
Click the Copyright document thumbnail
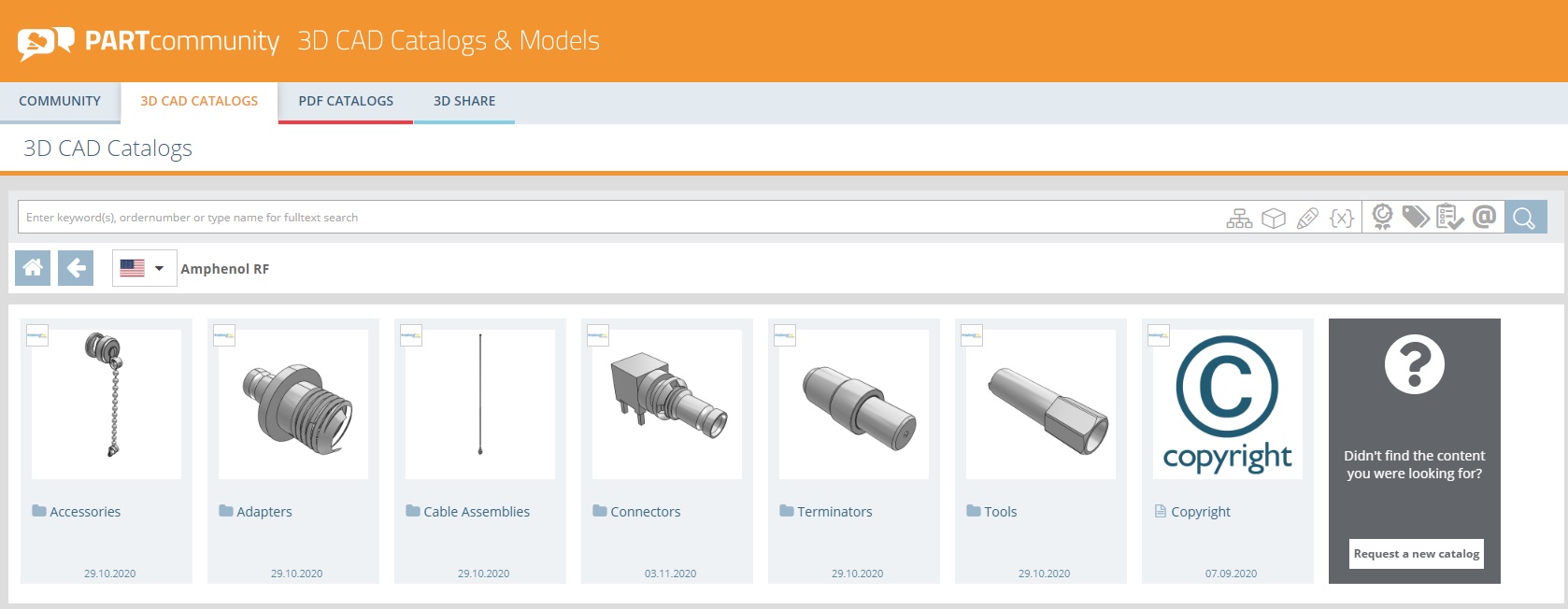click(1228, 404)
